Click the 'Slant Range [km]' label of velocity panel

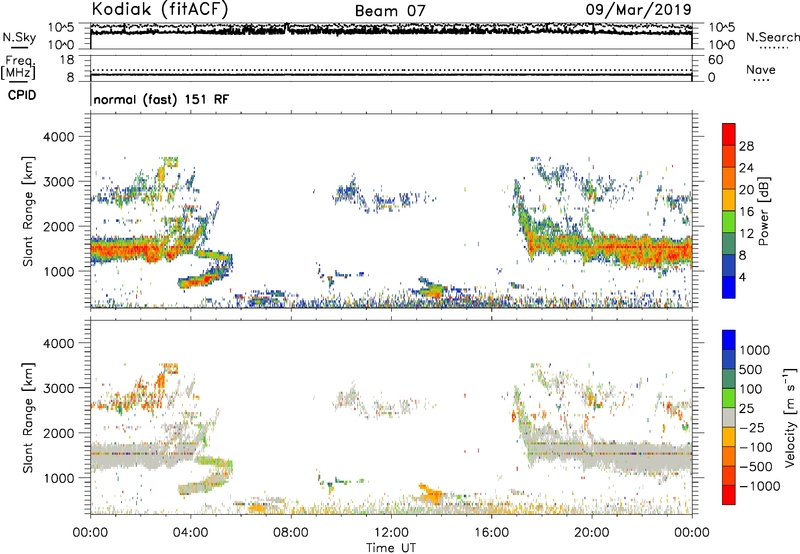tap(28, 418)
